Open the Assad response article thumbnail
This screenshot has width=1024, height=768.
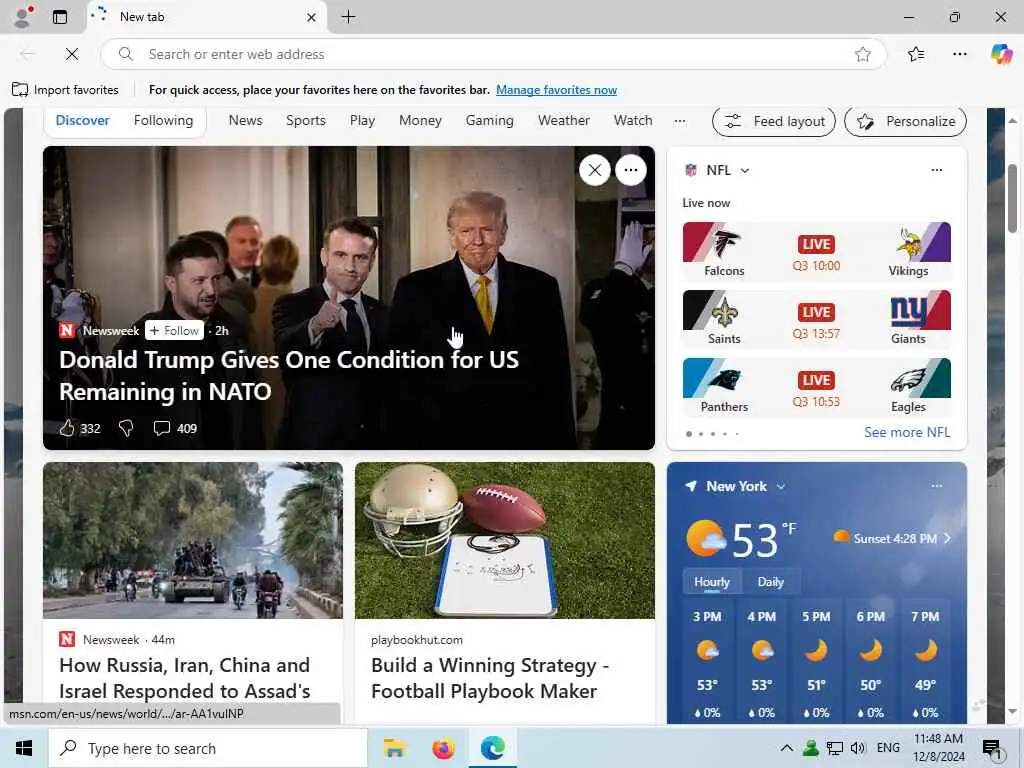tap(193, 540)
